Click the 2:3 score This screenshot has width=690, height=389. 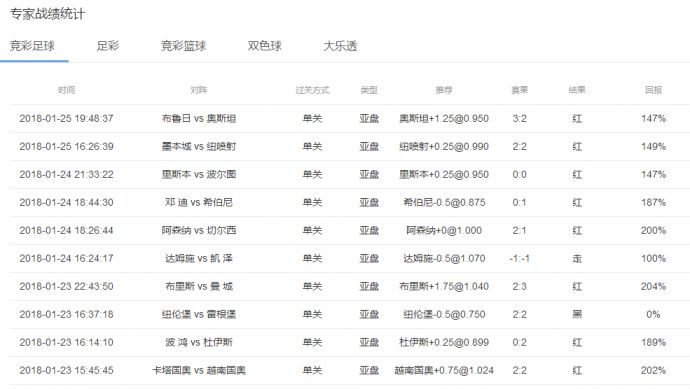tap(520, 286)
